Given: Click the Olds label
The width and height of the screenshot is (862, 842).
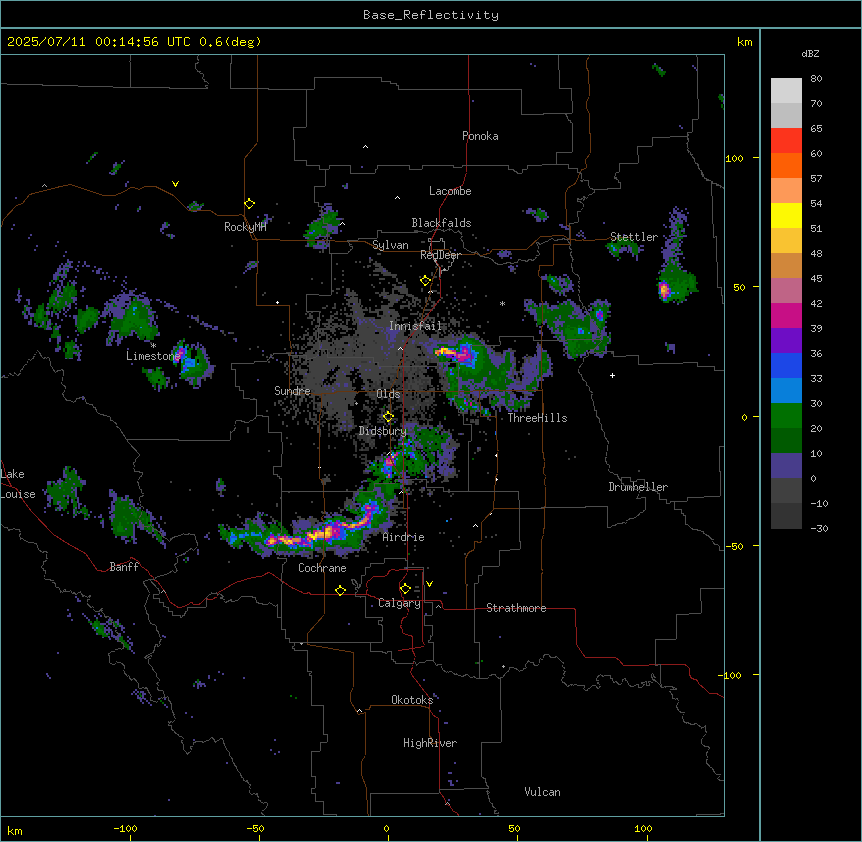Looking at the screenshot, I should tap(388, 394).
